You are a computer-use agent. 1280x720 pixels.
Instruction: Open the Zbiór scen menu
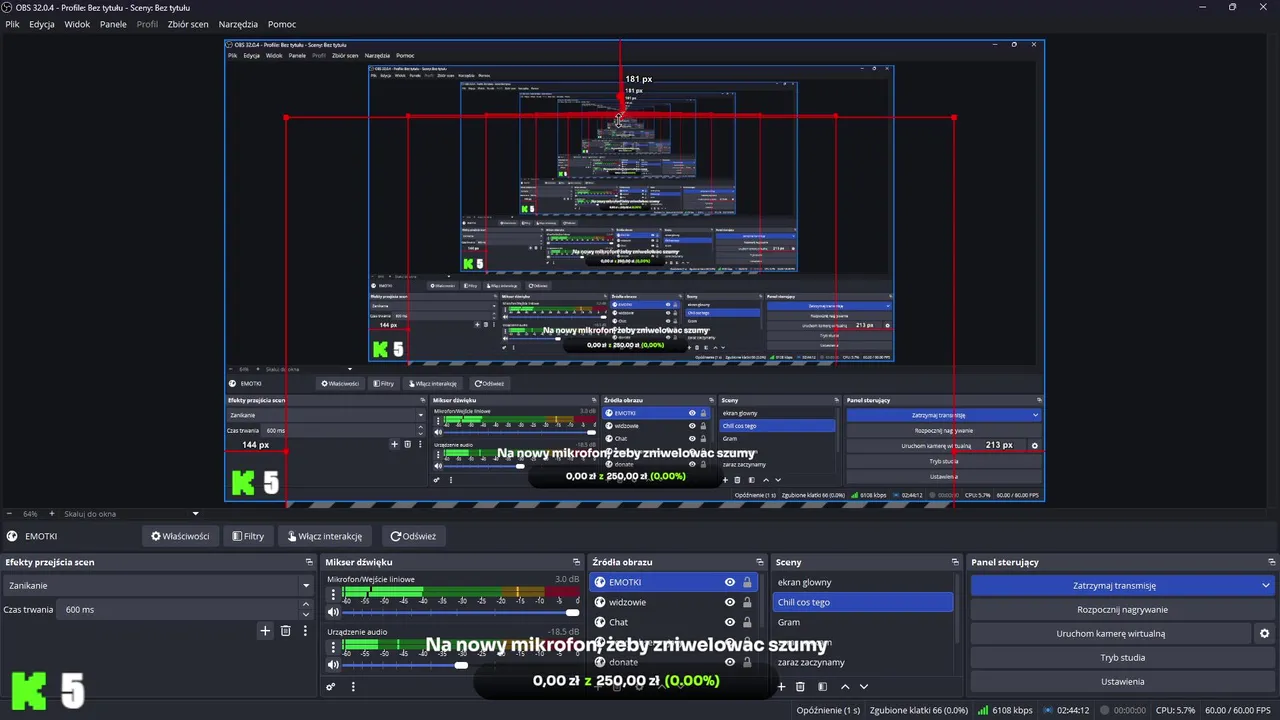(x=188, y=24)
